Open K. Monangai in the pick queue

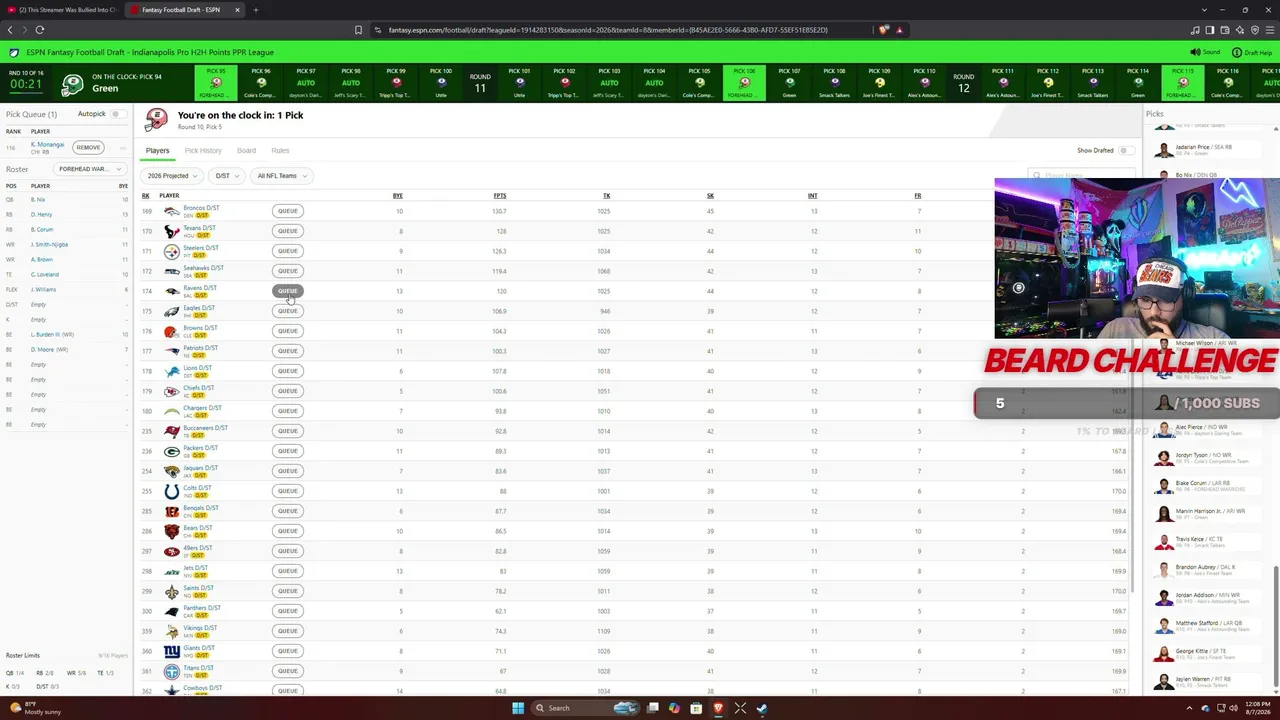(47, 145)
